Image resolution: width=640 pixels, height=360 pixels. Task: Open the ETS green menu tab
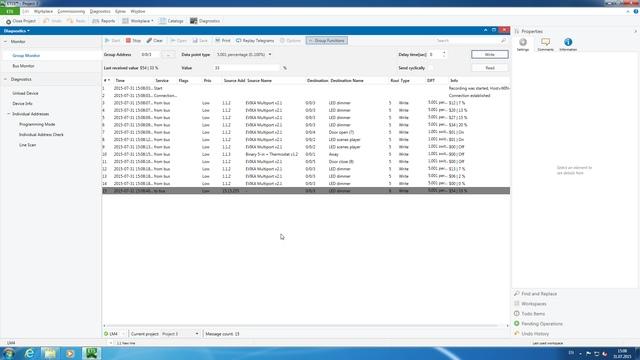pyautogui.click(x=10, y=11)
